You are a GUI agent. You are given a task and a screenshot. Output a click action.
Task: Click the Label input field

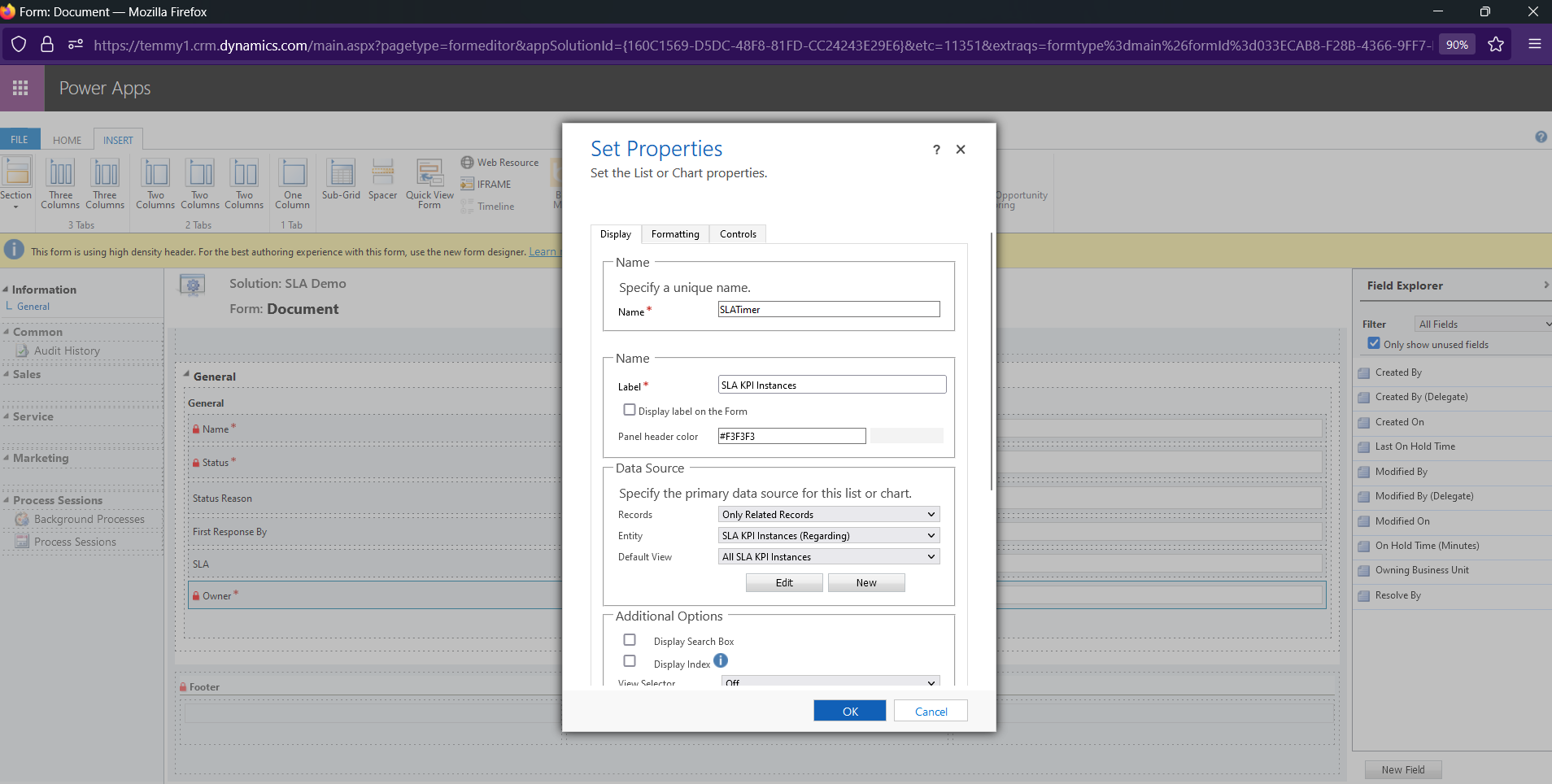[832, 385]
